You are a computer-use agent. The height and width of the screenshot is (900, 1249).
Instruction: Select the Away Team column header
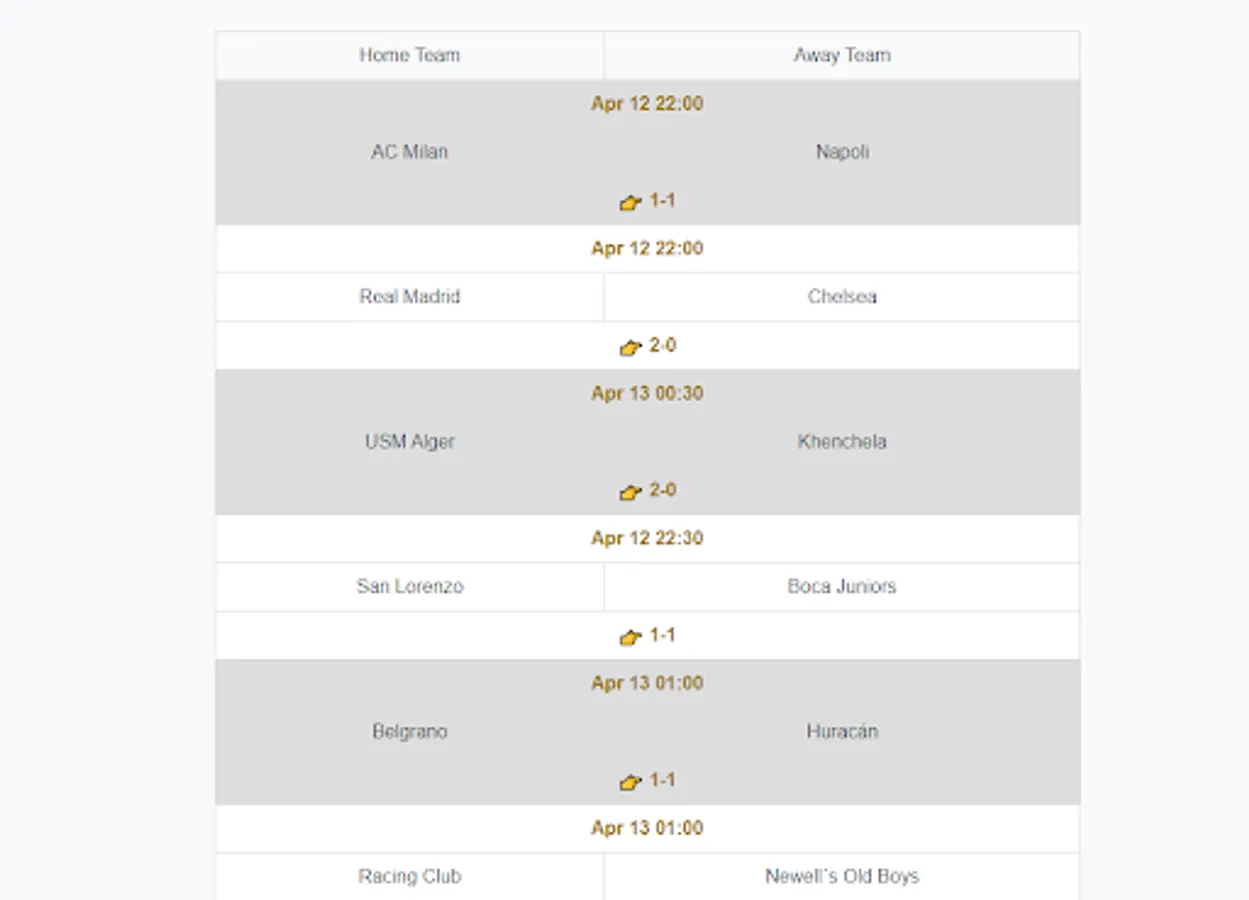(842, 56)
